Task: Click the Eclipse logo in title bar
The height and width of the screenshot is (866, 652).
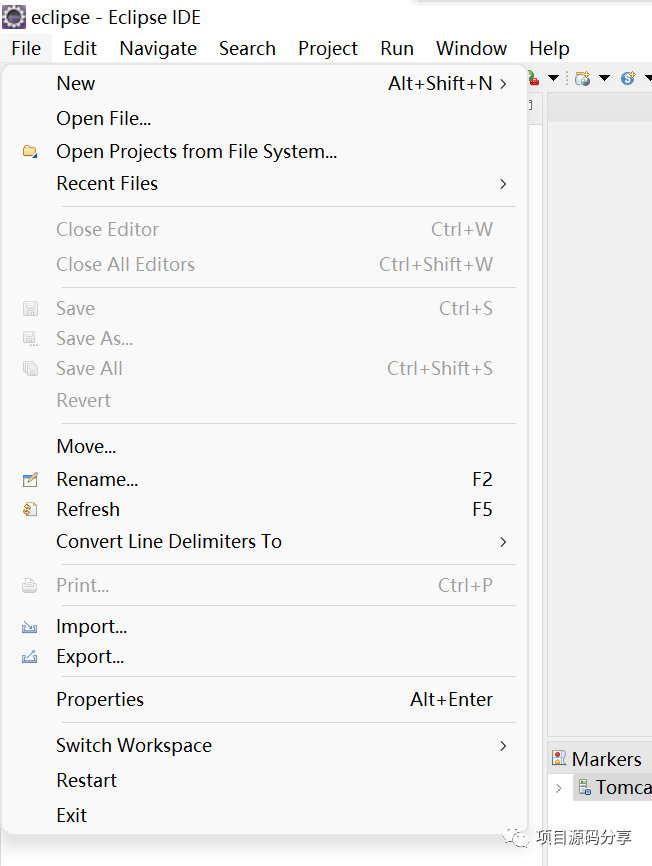Action: tap(14, 17)
